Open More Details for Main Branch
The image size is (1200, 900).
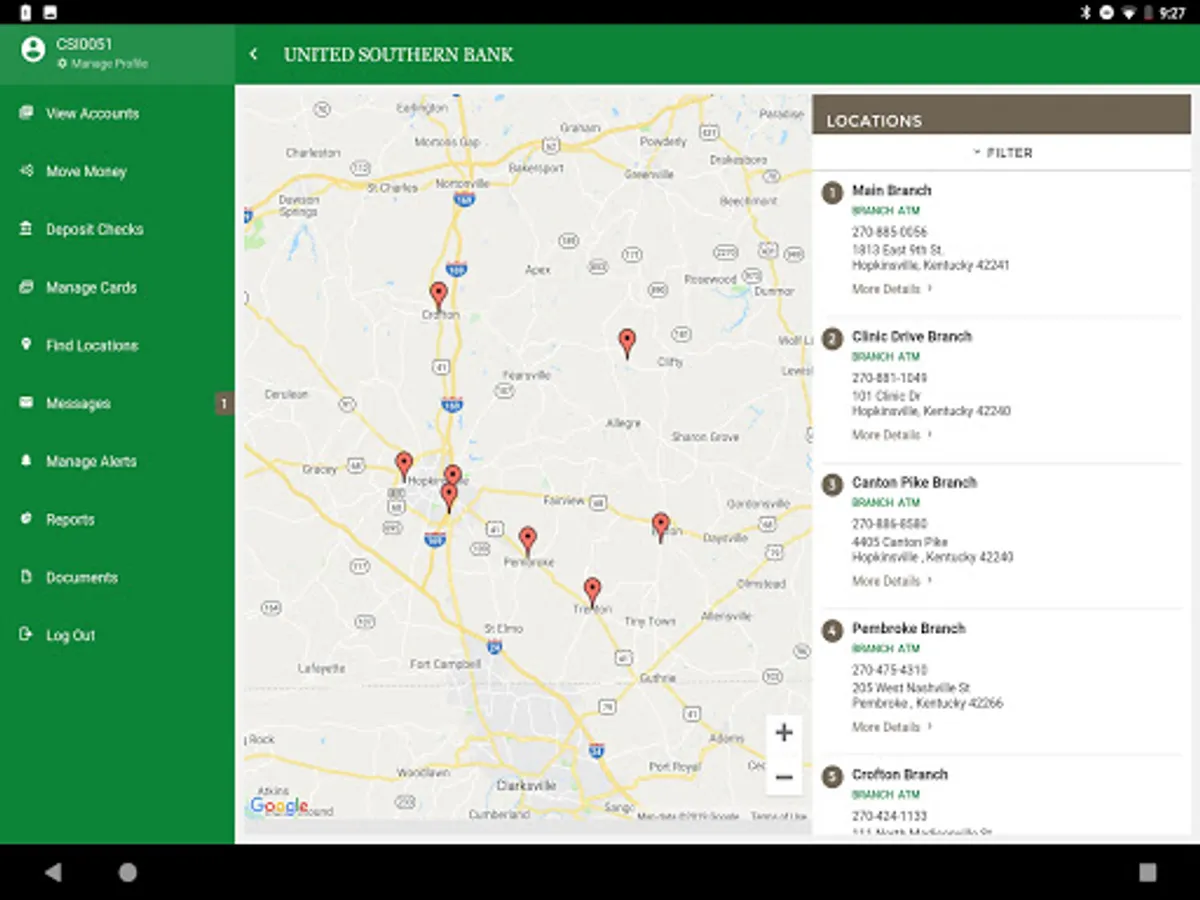coord(892,289)
